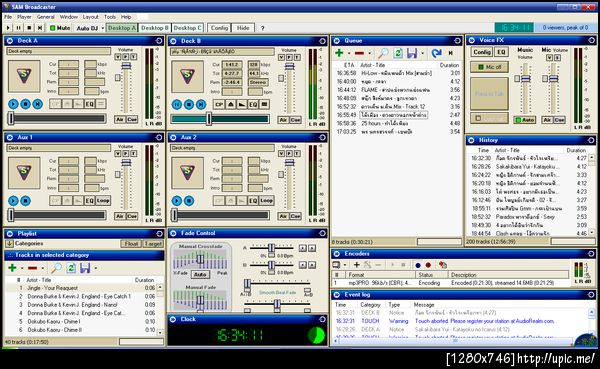The image size is (600, 369).
Task: Click the blue refresh arrow in Queue
Action: click(436, 53)
